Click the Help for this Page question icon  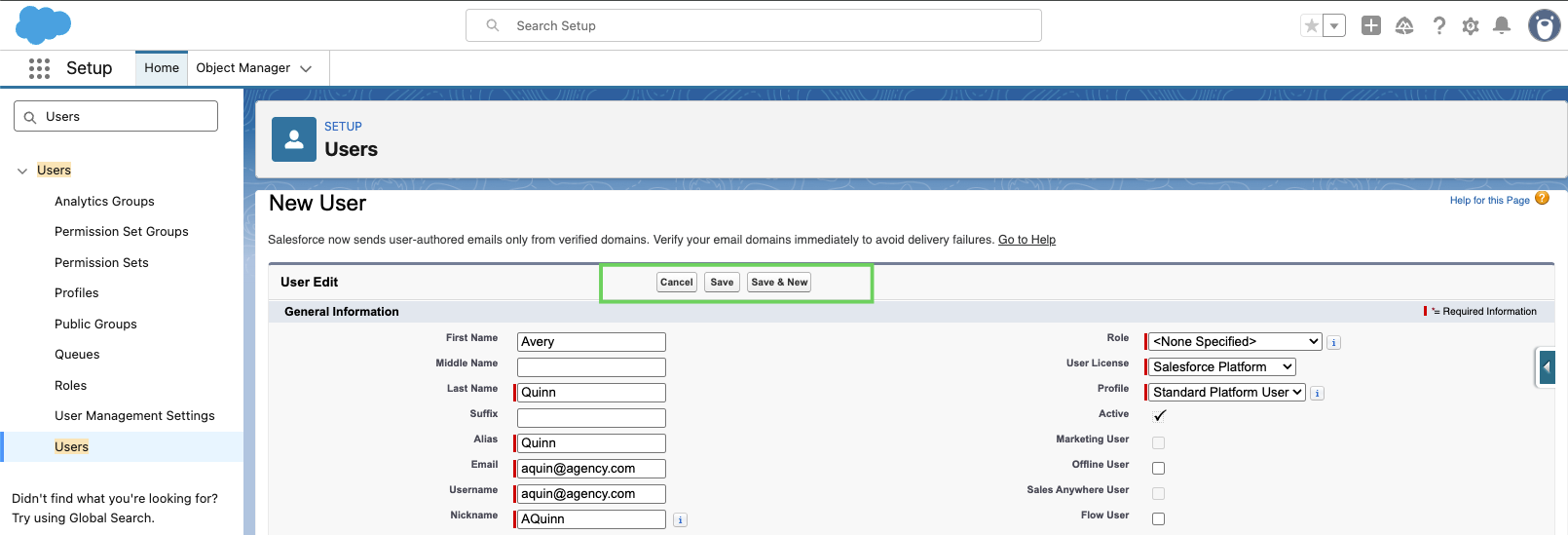tap(1542, 198)
